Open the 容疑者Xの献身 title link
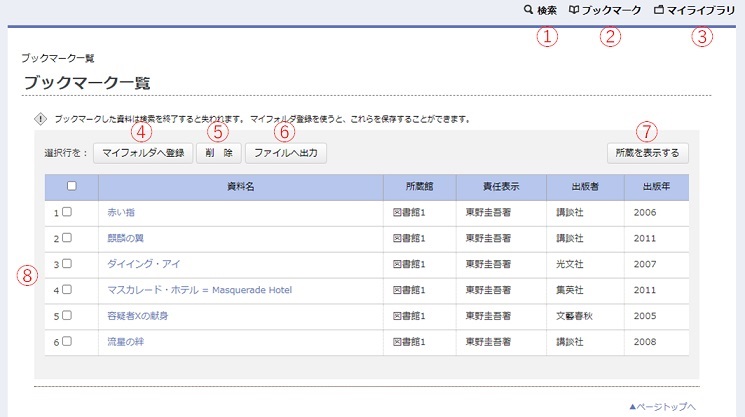The width and height of the screenshot is (745, 417). (x=137, y=316)
